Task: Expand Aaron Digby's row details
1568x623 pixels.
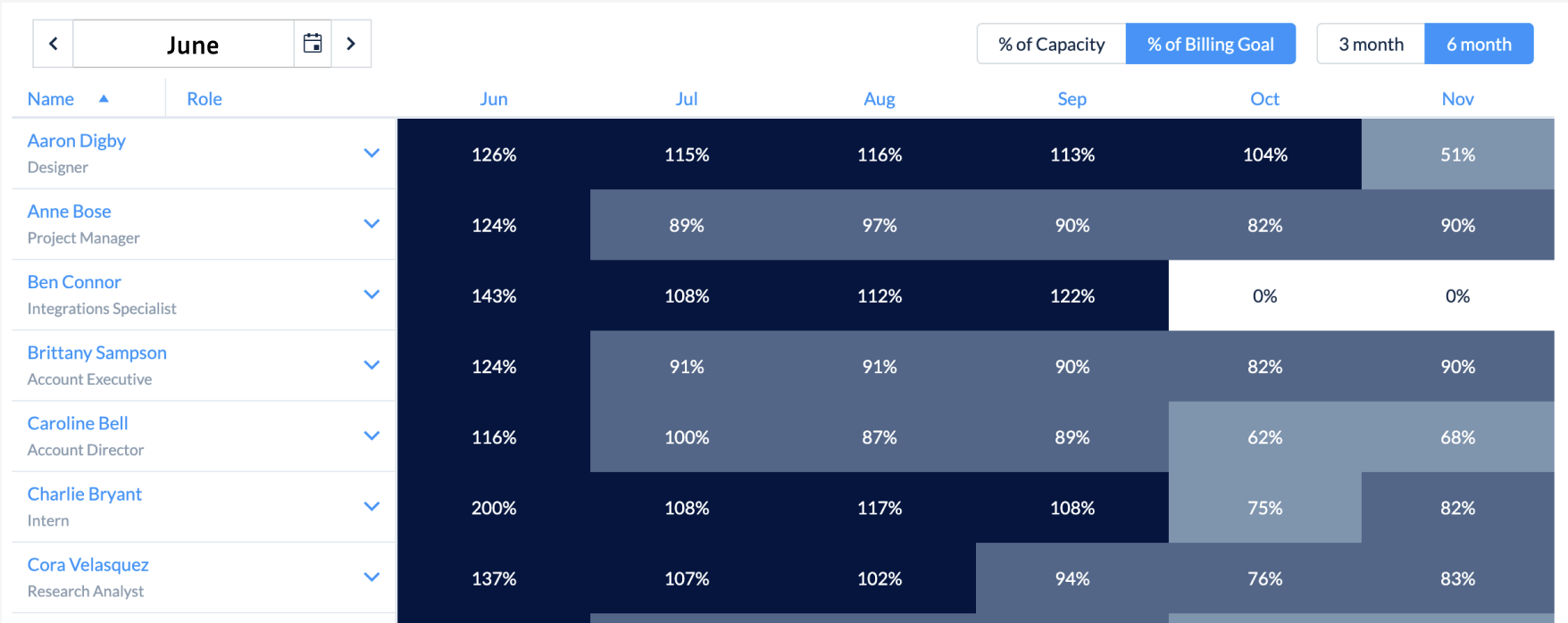Action: point(372,153)
